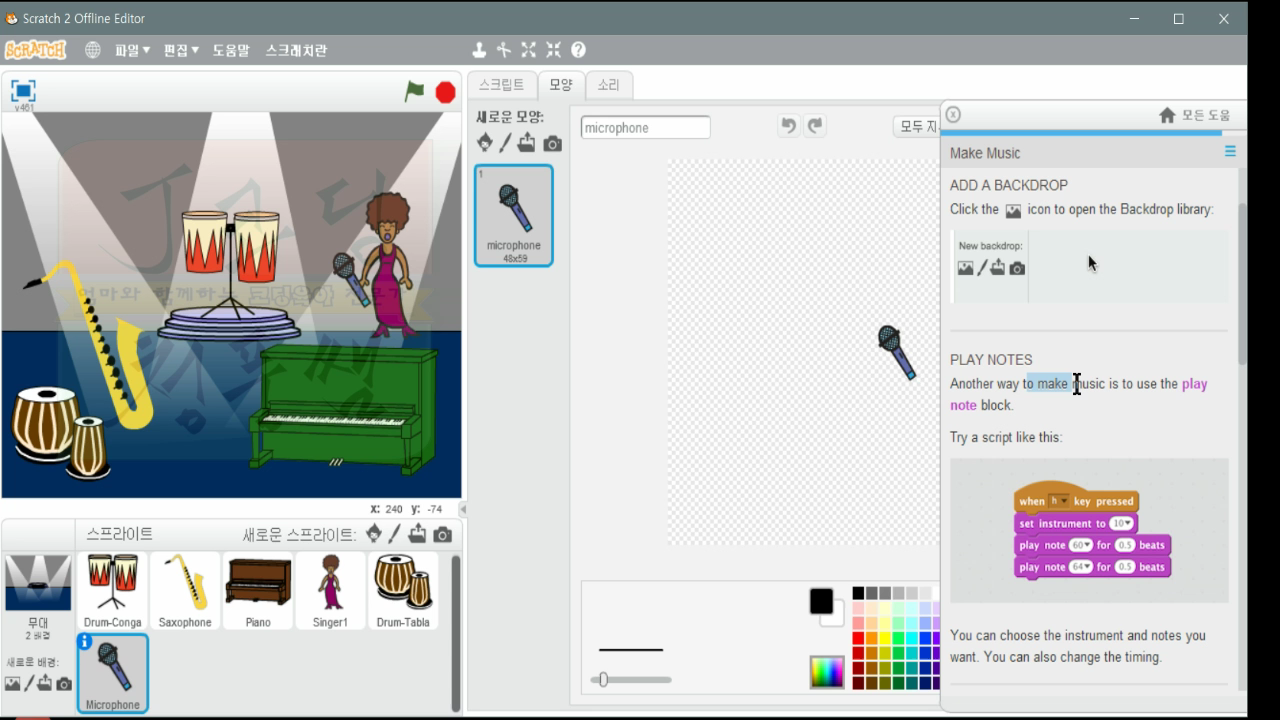Viewport: 1280px width, 720px height.
Task: Open the language globe menu
Action: click(93, 50)
